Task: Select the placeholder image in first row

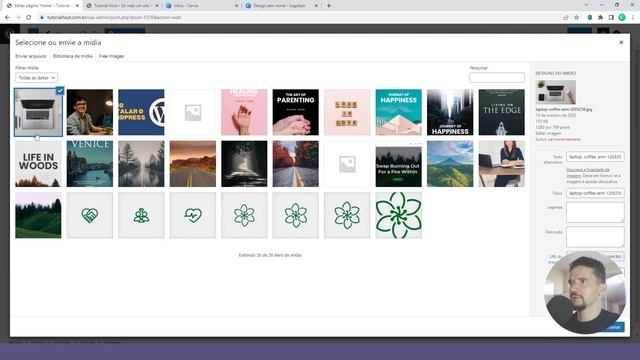Action: tap(193, 112)
